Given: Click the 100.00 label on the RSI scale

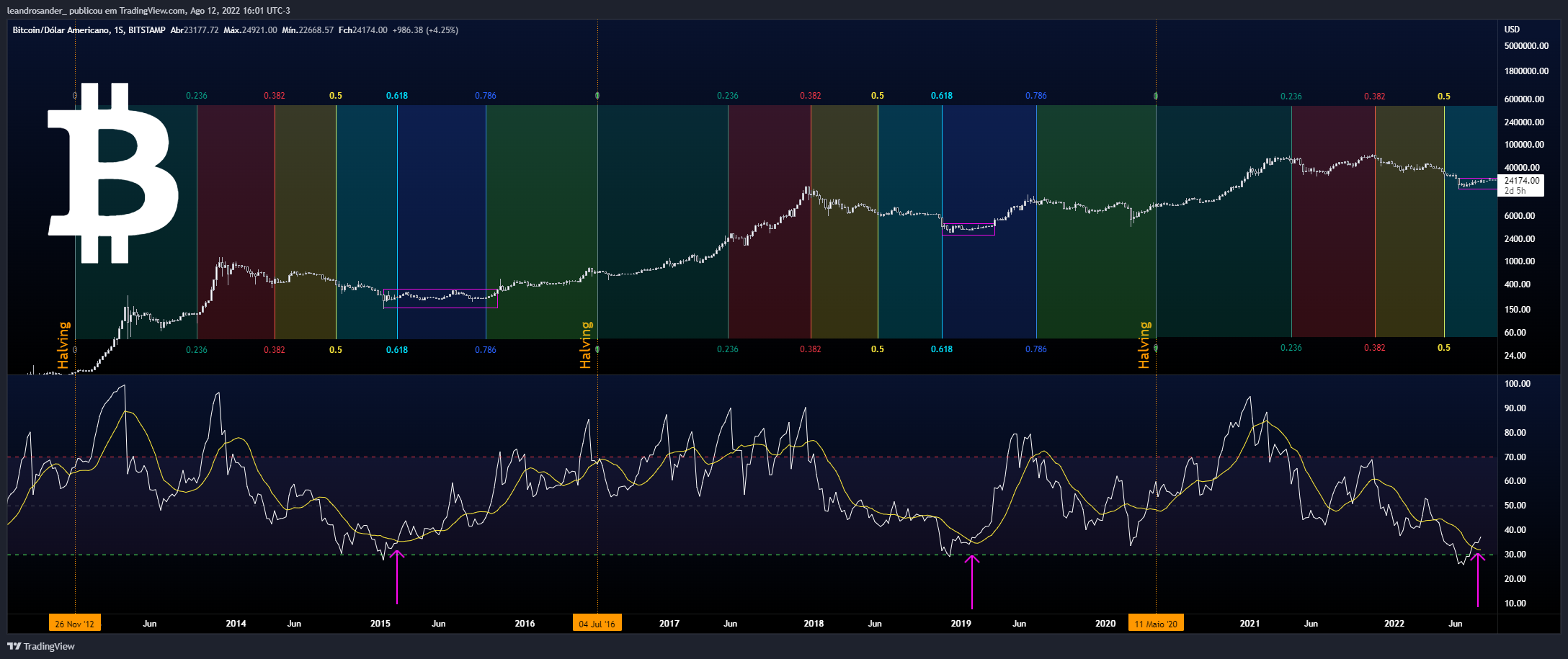Looking at the screenshot, I should pos(1518,384).
